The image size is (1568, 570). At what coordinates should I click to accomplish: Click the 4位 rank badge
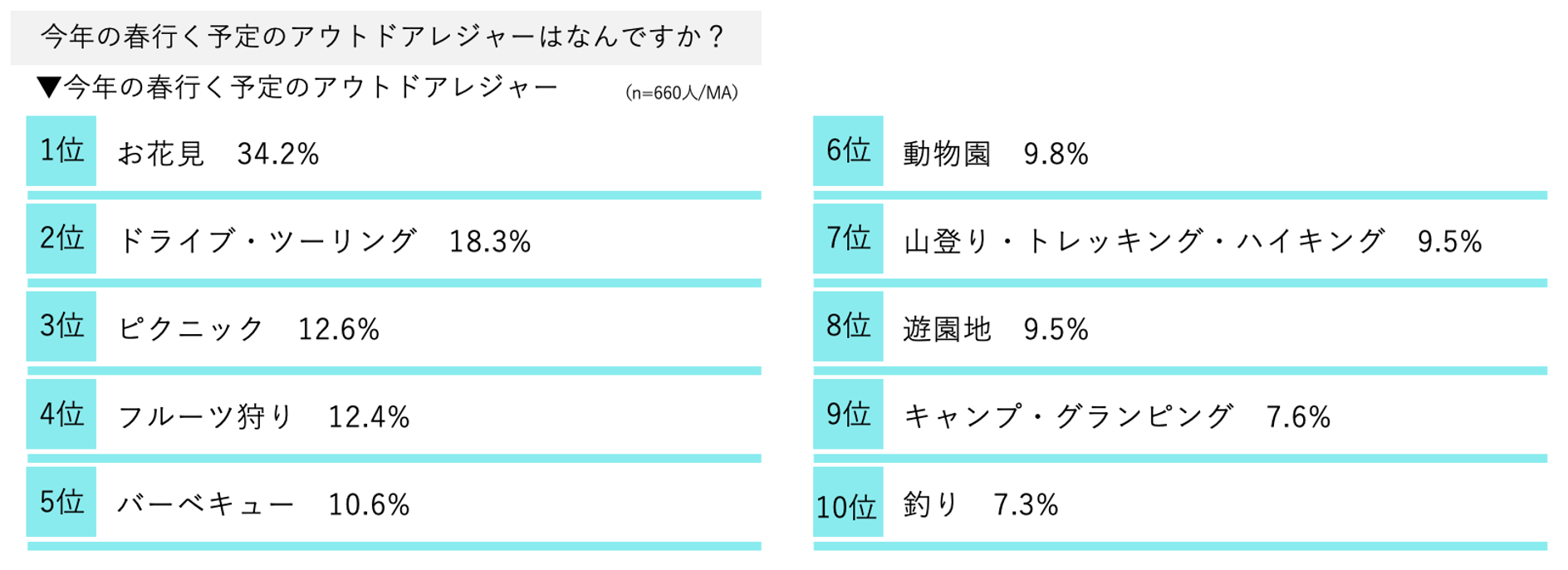tap(61, 414)
